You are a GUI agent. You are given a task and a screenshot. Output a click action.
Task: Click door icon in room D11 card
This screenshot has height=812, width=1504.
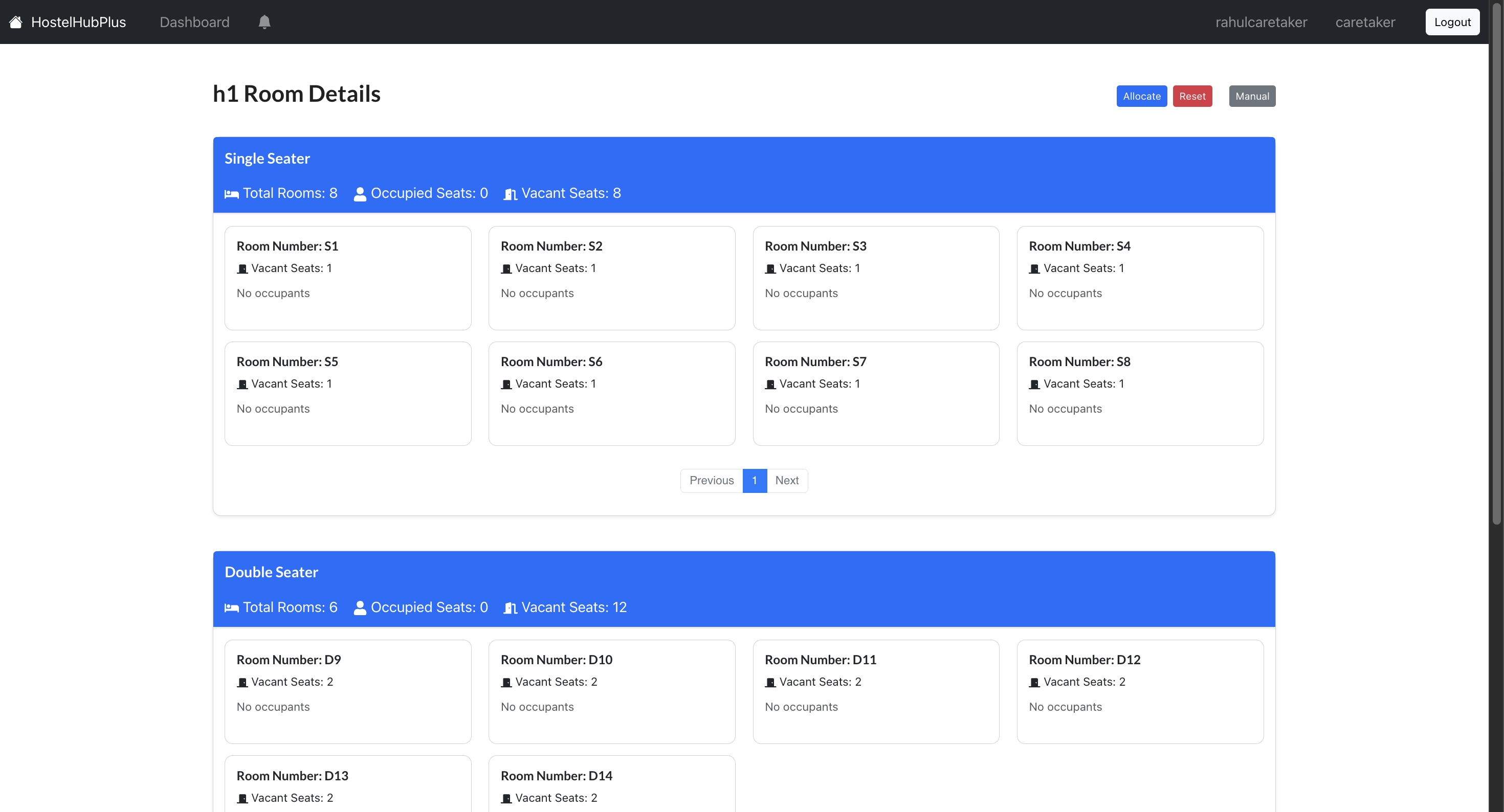pyautogui.click(x=770, y=683)
